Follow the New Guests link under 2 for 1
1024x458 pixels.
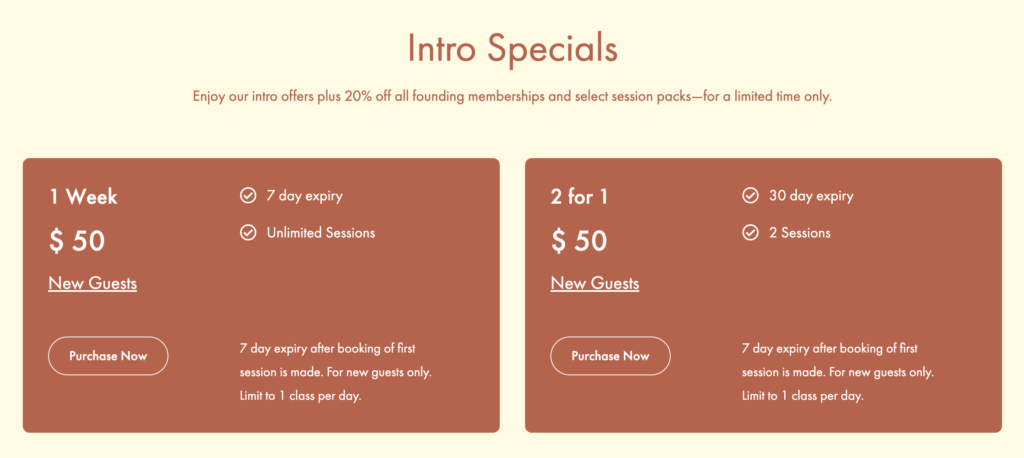coord(595,284)
